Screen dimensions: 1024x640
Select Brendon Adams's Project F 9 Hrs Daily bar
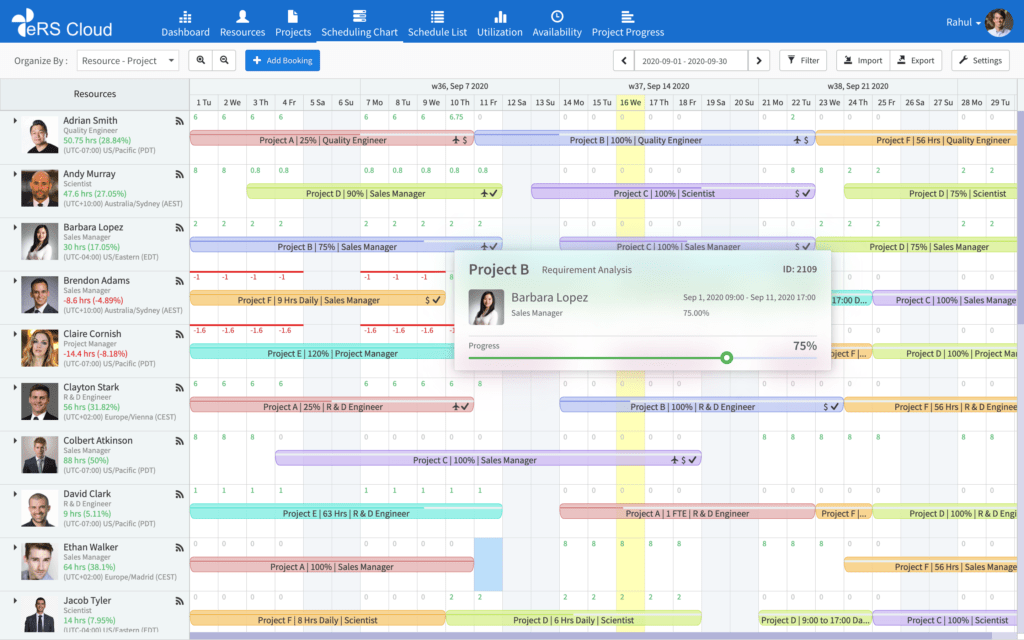[317, 300]
